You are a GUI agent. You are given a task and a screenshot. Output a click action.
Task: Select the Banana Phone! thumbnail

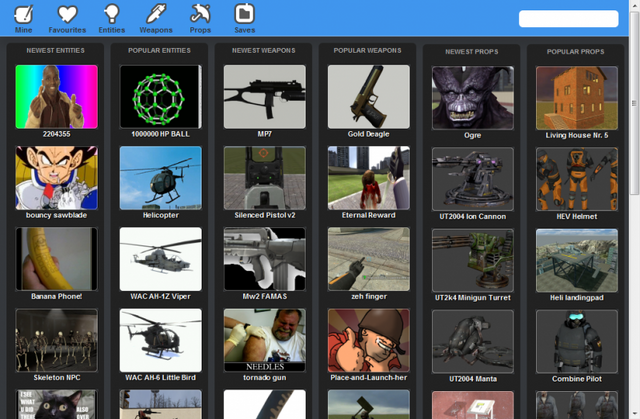tap(56, 259)
